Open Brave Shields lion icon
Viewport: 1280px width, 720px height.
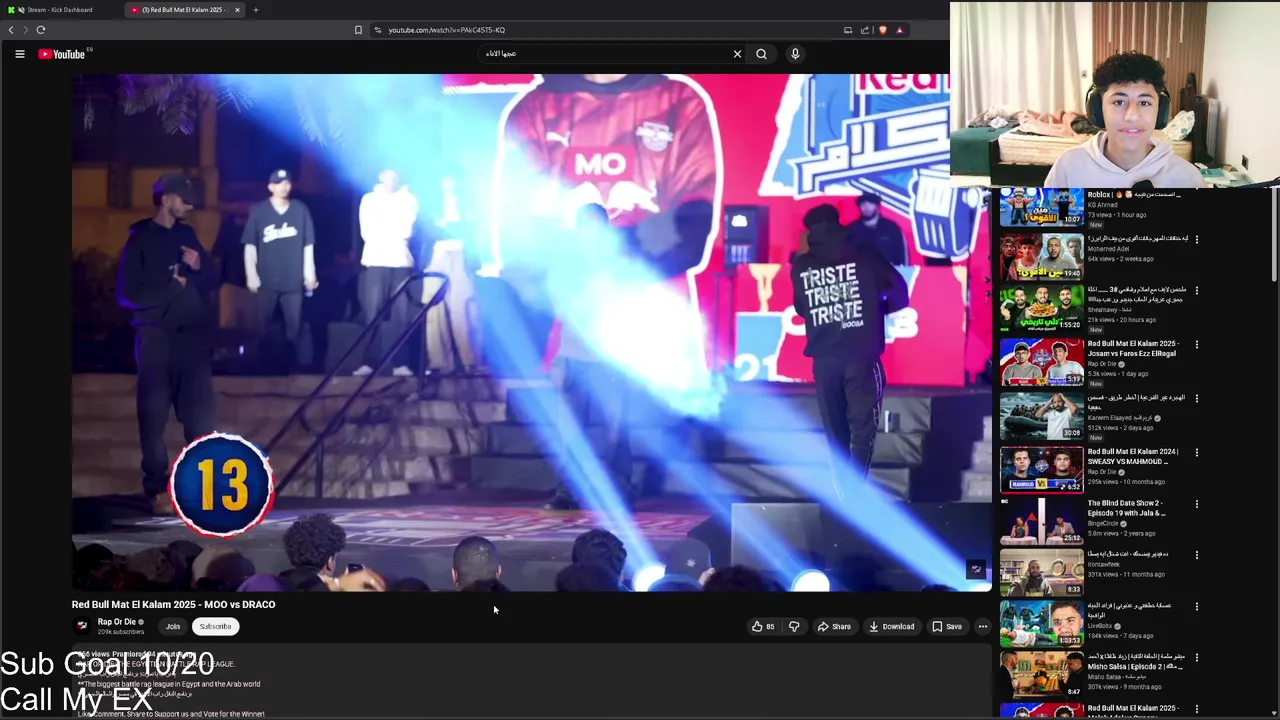tap(882, 30)
